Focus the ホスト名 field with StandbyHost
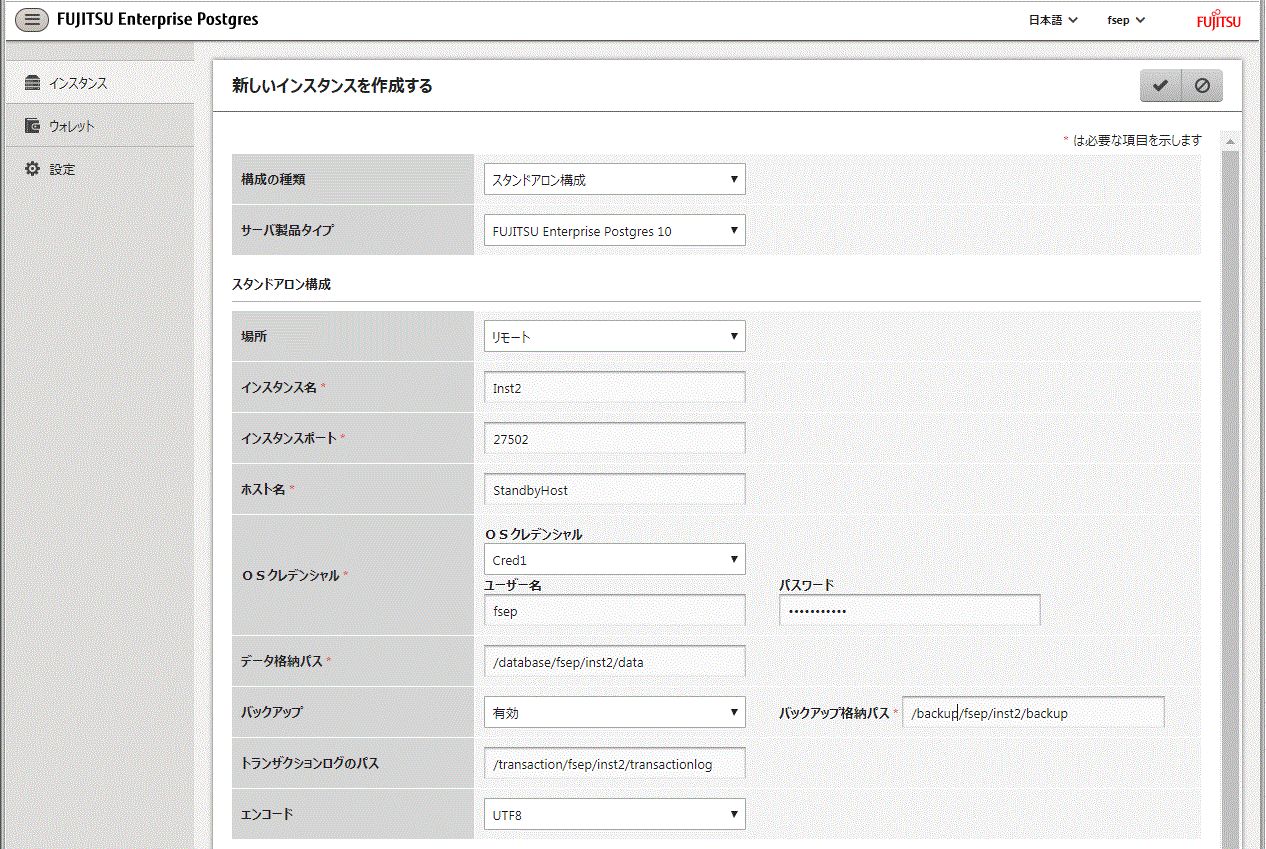Screen dimensions: 1266x849 (x=615, y=490)
